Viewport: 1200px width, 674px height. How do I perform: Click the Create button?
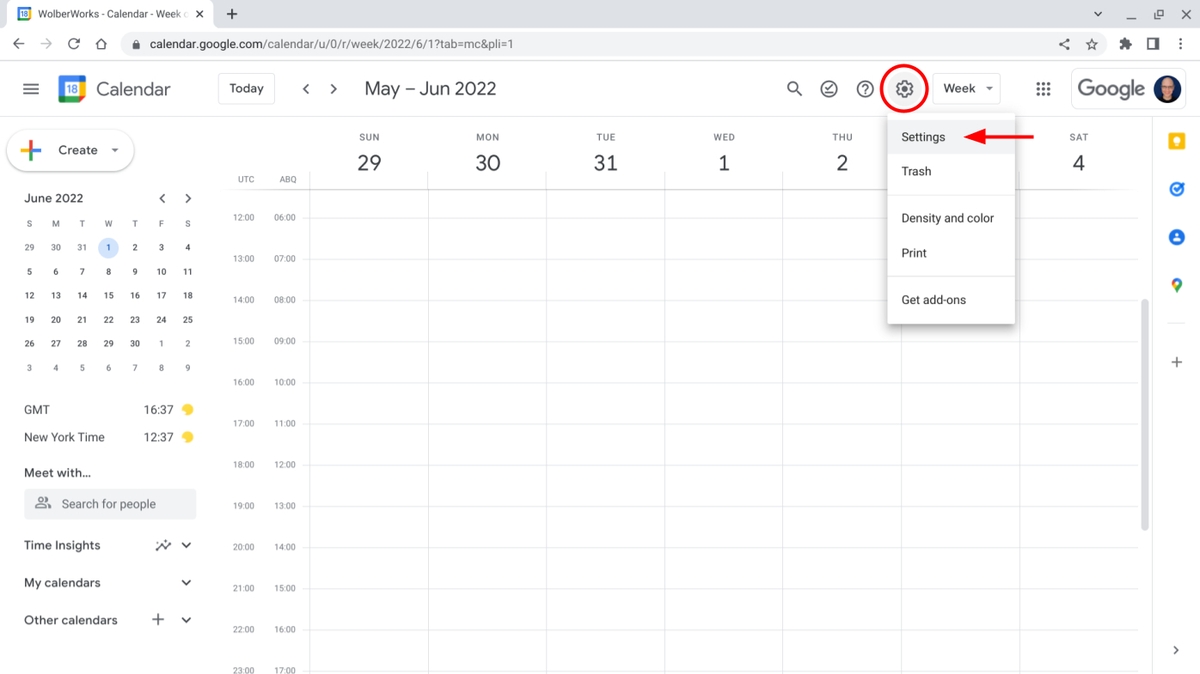click(x=70, y=150)
